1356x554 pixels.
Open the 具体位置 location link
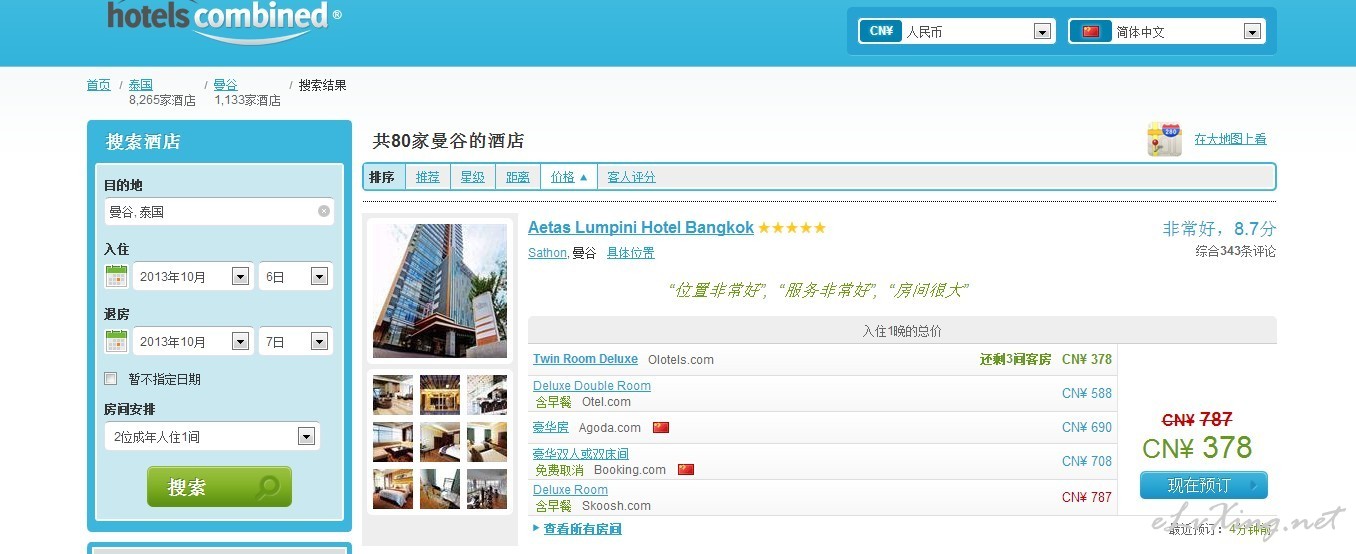(x=631, y=253)
